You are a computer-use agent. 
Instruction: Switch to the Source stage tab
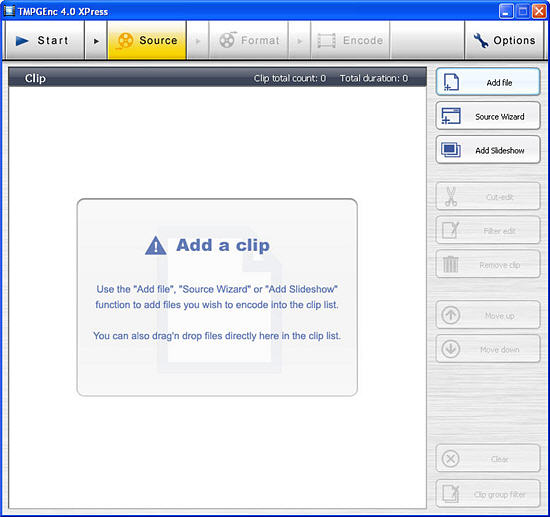tap(147, 40)
